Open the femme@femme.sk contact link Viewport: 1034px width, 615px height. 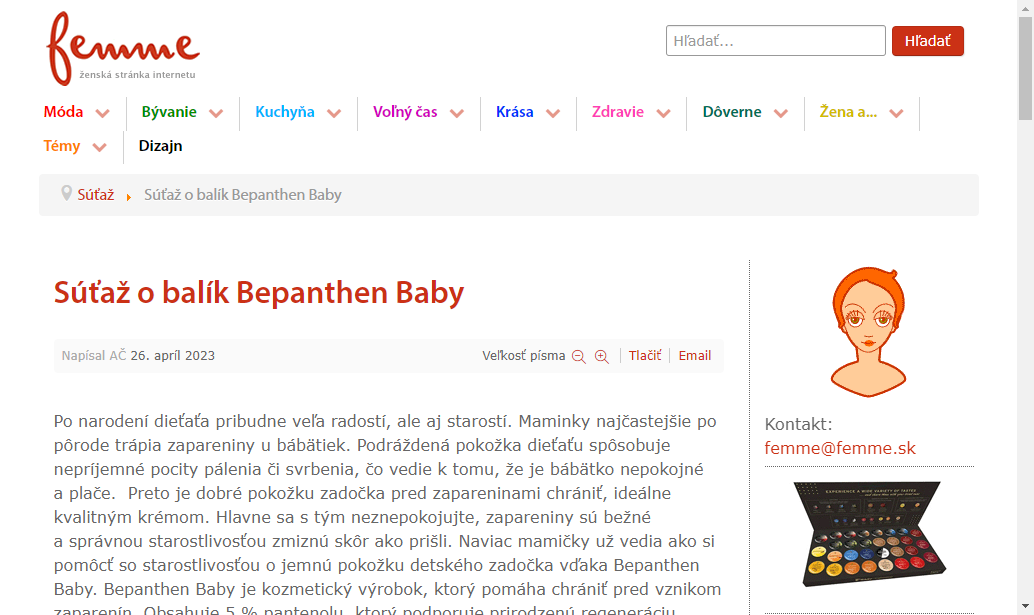[840, 448]
